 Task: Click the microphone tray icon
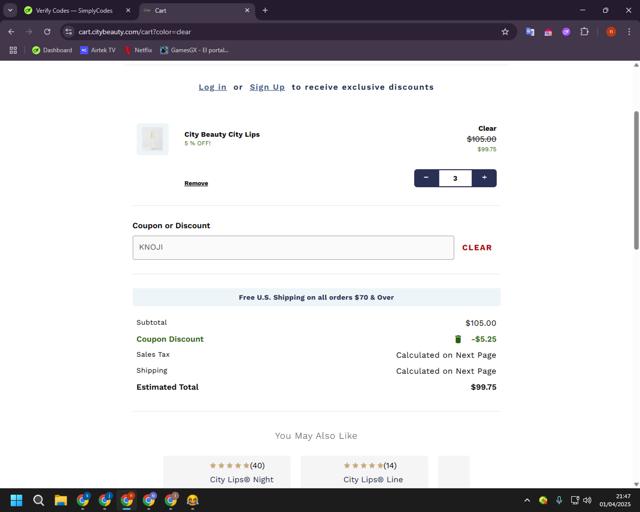(559, 500)
